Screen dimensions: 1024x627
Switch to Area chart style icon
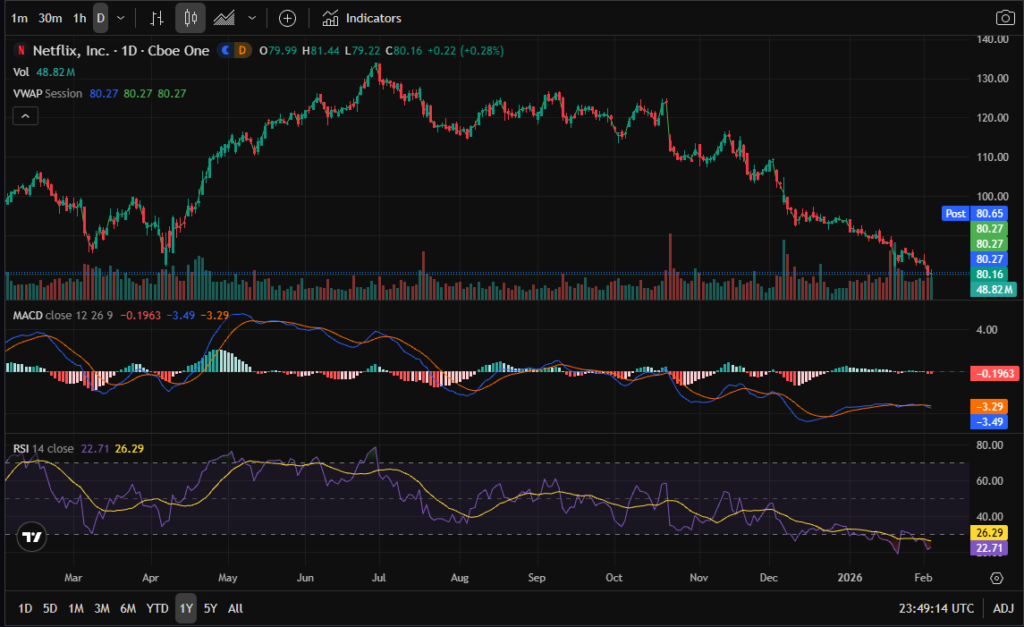pyautogui.click(x=225, y=18)
